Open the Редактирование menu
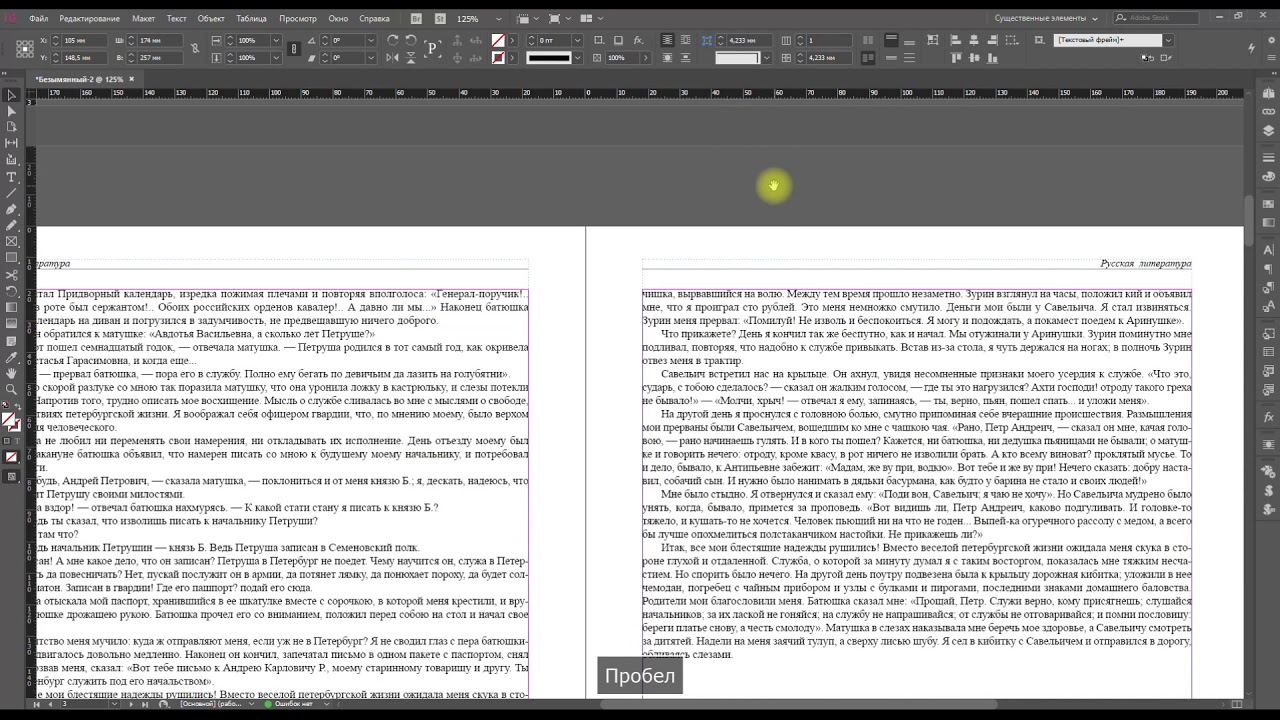 pos(89,18)
